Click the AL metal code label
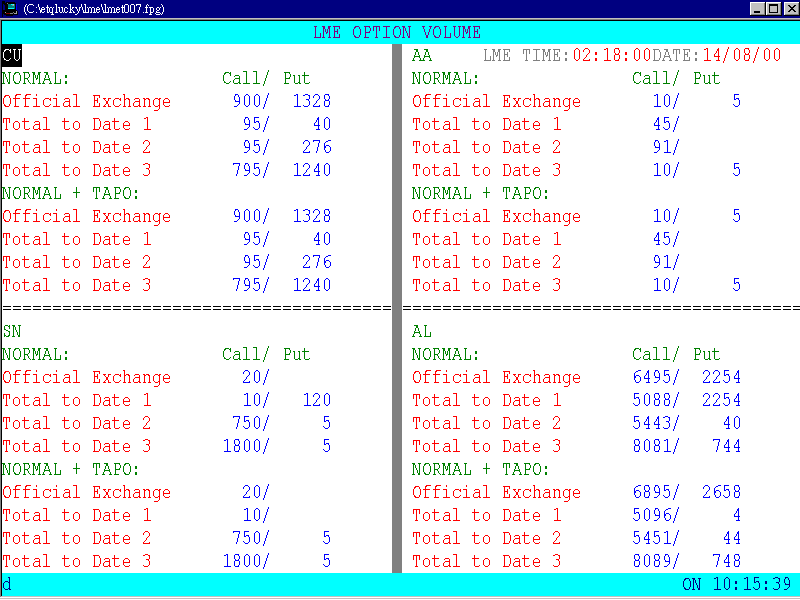The image size is (800, 600). tap(421, 331)
